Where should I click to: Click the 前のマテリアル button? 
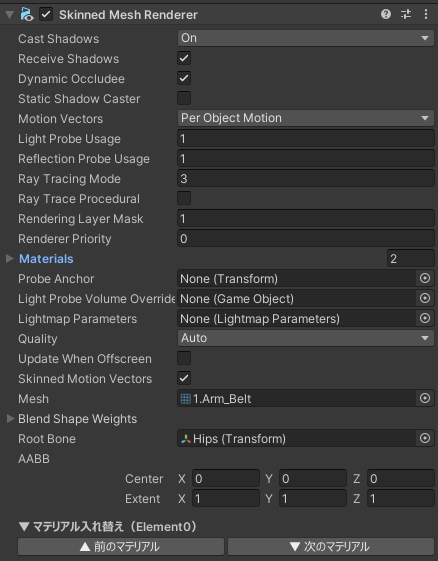121,547
